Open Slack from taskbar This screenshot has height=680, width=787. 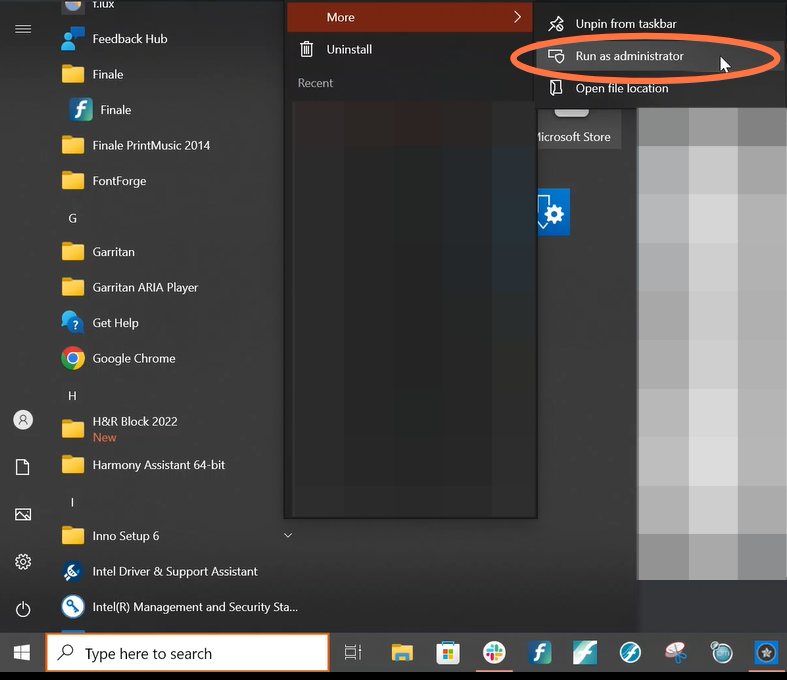(494, 653)
